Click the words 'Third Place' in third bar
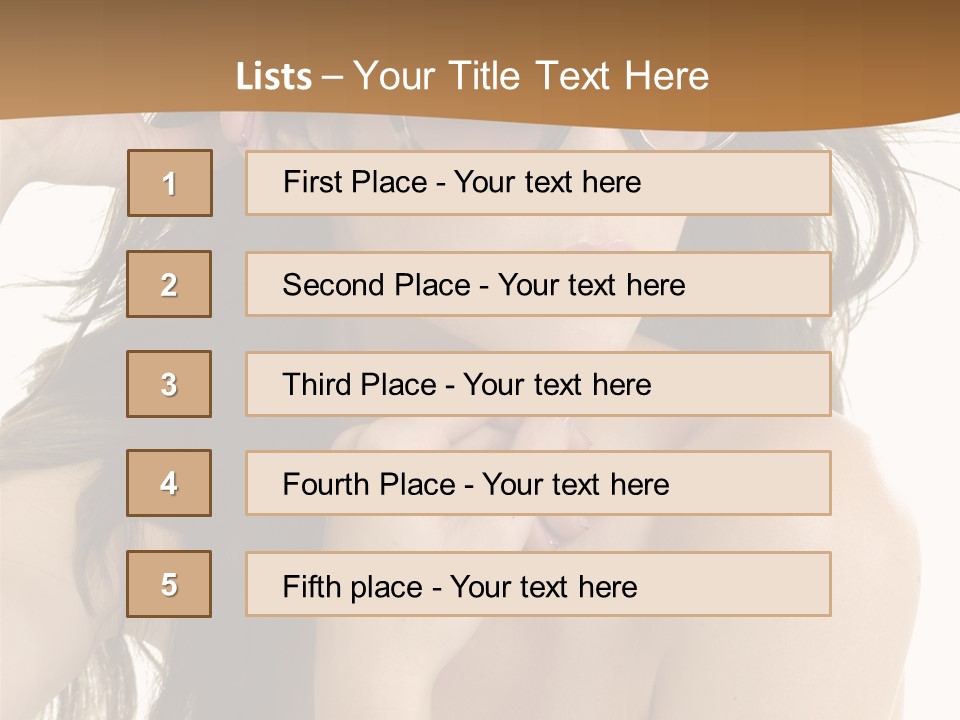The image size is (960, 720). (x=359, y=384)
